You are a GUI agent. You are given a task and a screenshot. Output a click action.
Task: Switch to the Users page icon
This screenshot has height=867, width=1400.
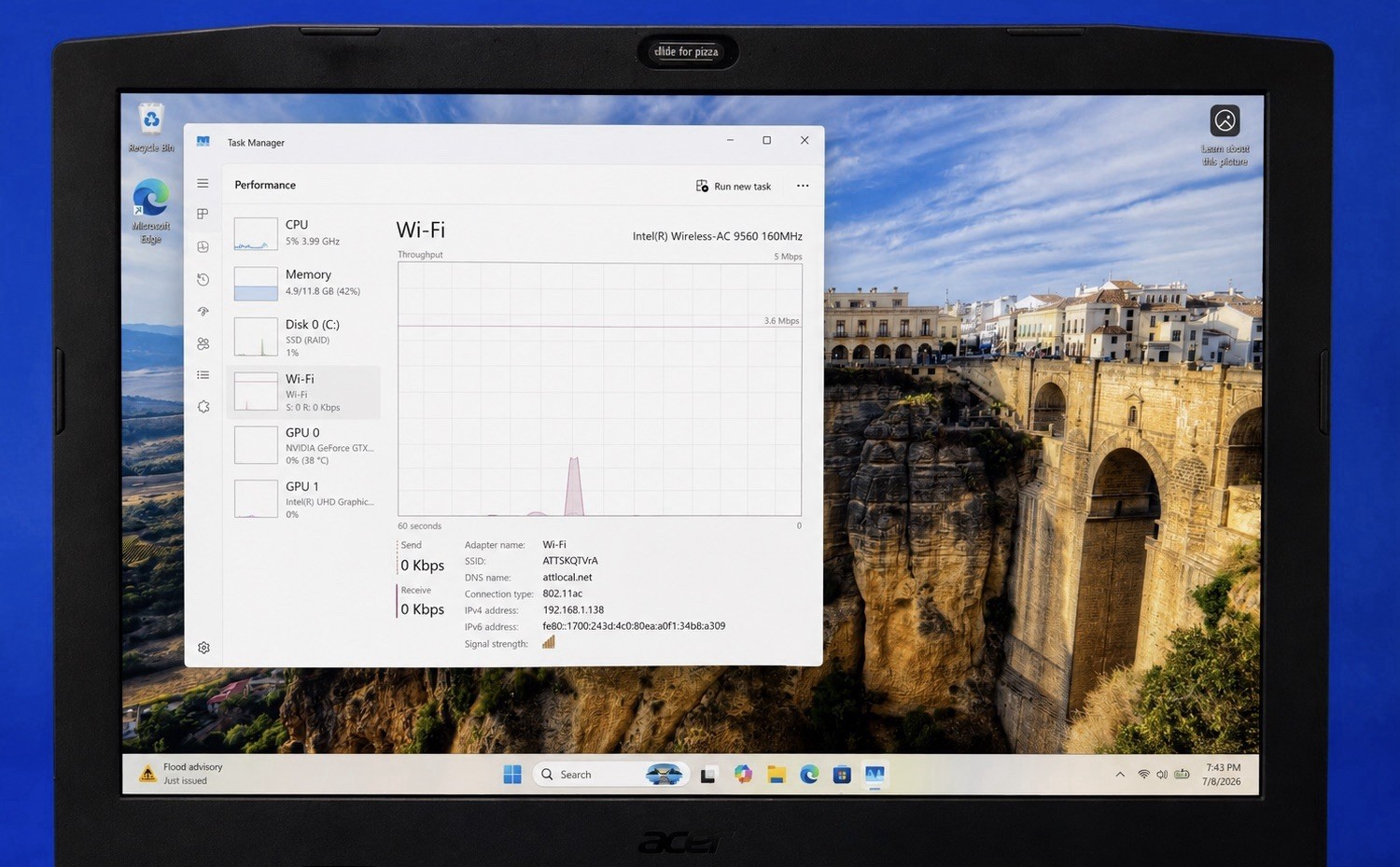tap(203, 343)
